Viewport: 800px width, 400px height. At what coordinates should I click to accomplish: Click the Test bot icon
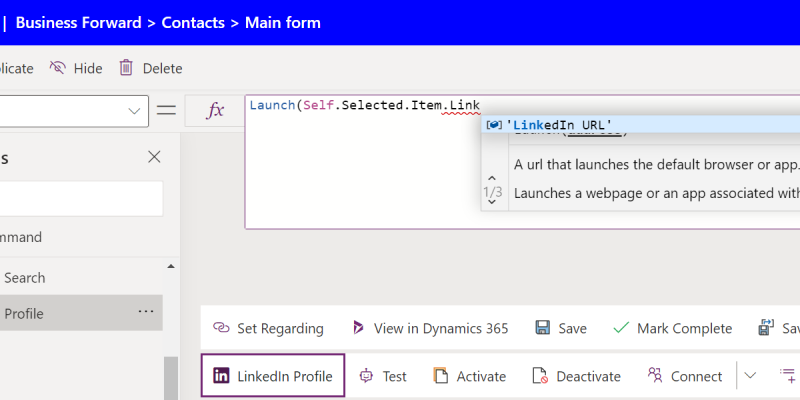366,376
